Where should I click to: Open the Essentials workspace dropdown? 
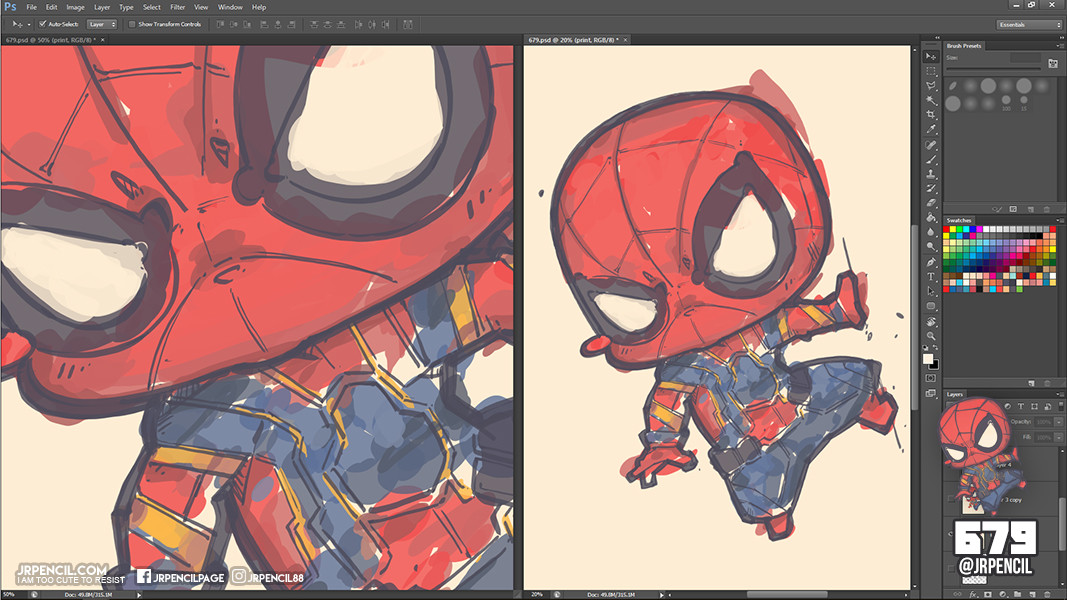(1030, 24)
